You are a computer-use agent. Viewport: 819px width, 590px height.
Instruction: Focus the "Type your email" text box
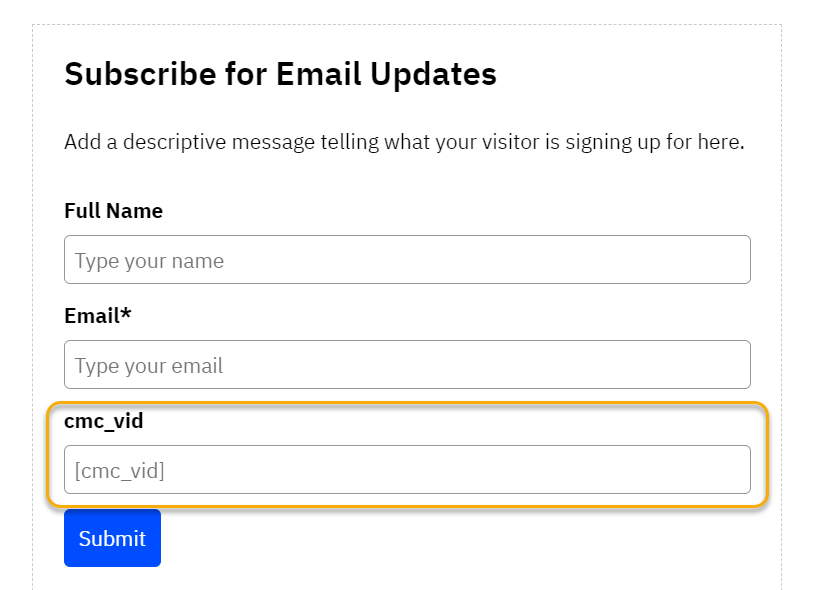(407, 365)
